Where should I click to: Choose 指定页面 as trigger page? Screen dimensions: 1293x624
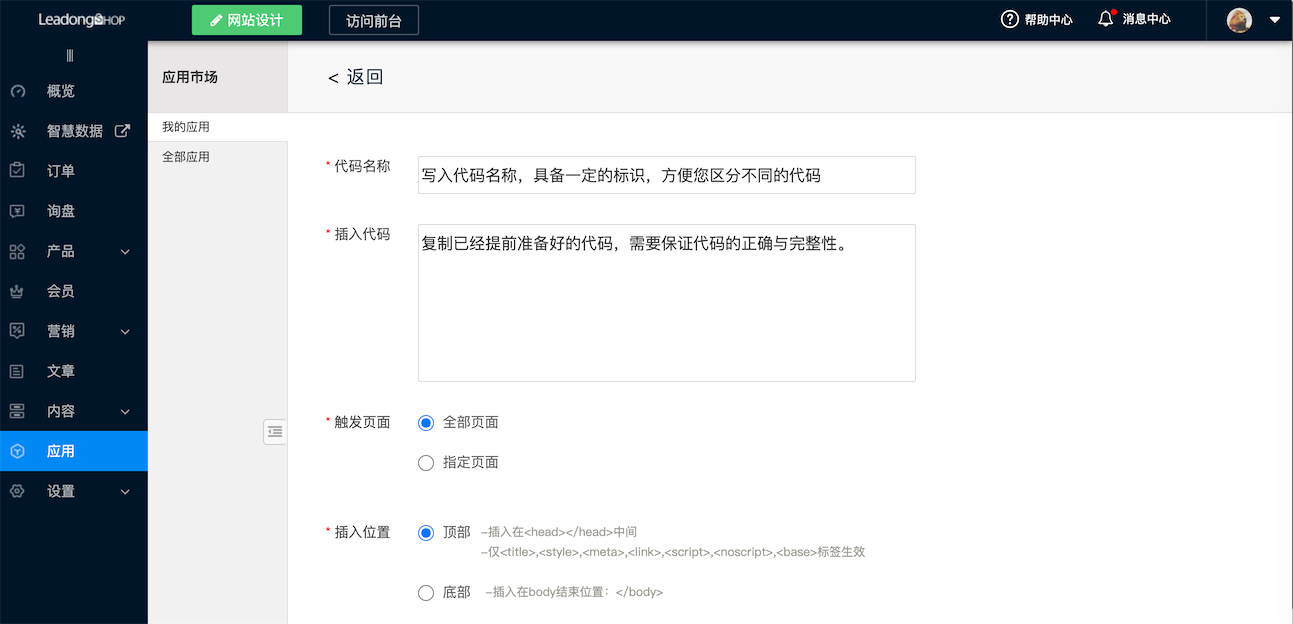click(425, 462)
